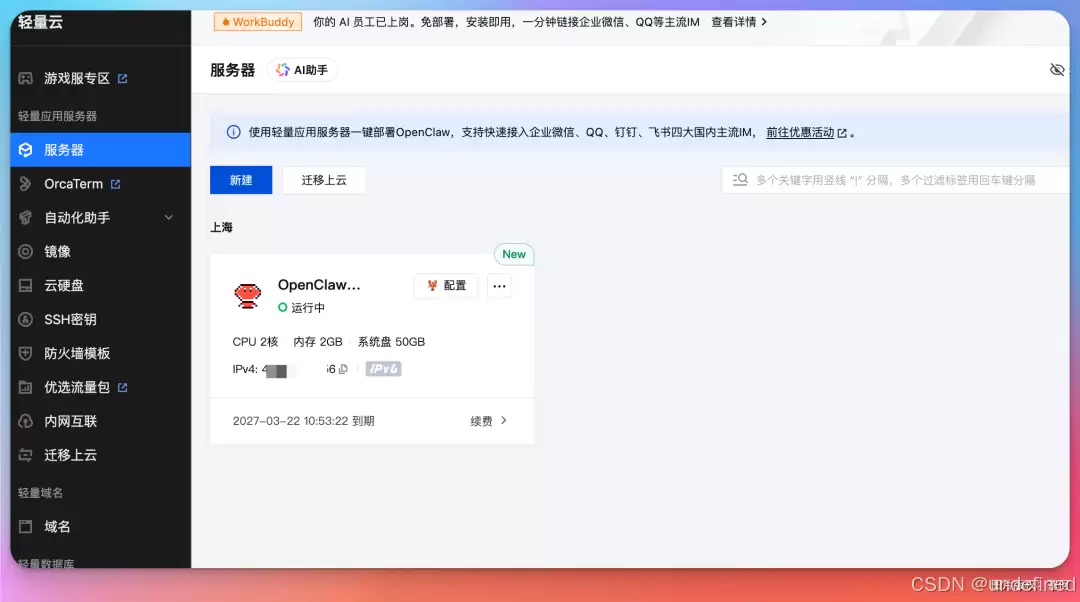
Task: Expand the 自动化助手 sidebar menu
Action: (76, 217)
